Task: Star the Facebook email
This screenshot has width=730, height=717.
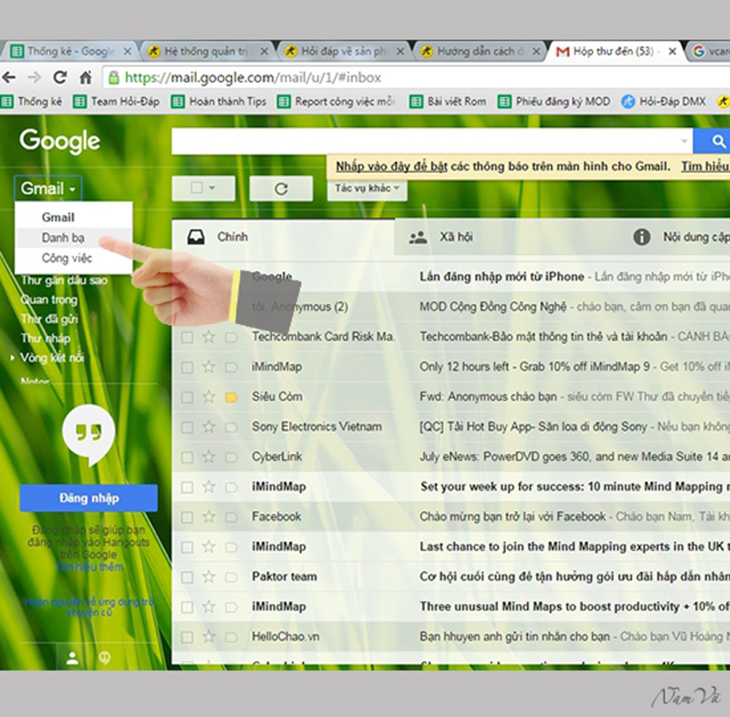Action: click(x=209, y=517)
